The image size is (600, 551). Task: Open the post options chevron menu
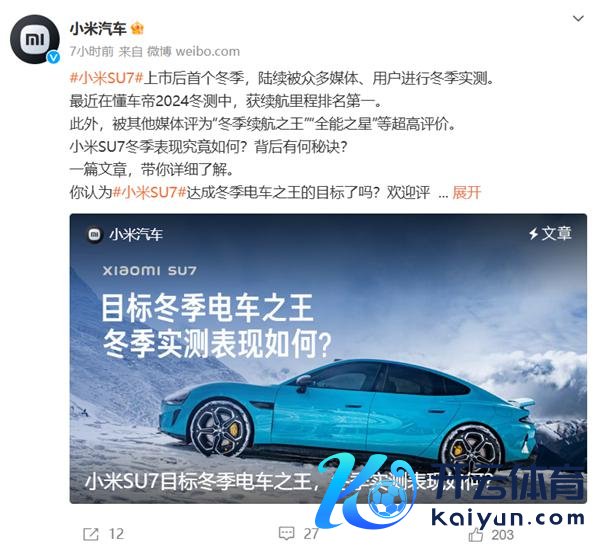click(578, 18)
